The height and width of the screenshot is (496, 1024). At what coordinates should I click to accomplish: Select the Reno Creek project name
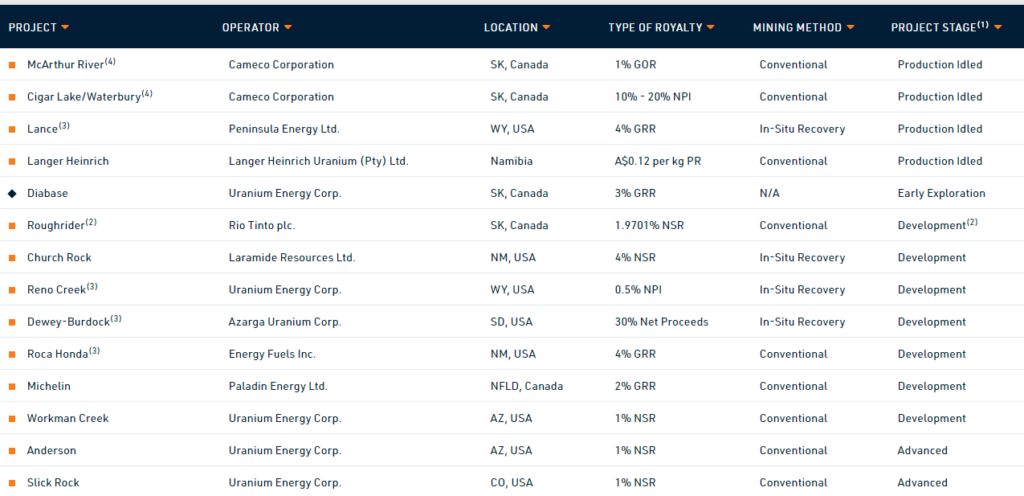click(x=62, y=289)
